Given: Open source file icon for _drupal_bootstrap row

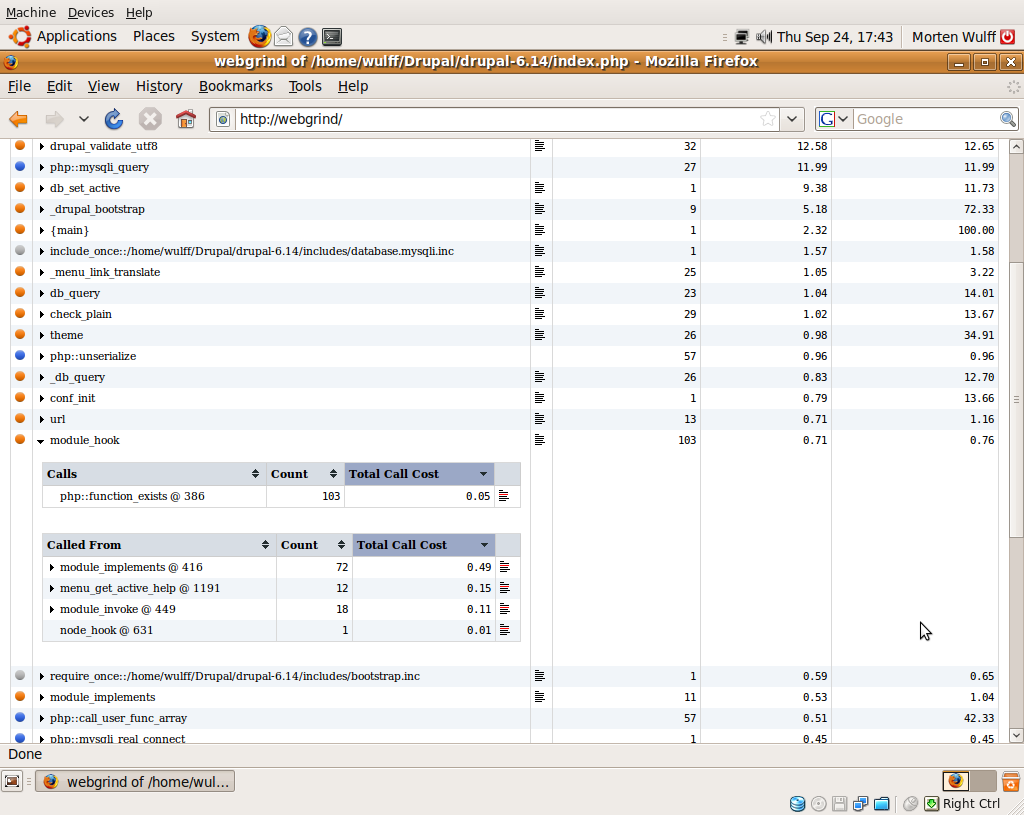Looking at the screenshot, I should click(539, 209).
